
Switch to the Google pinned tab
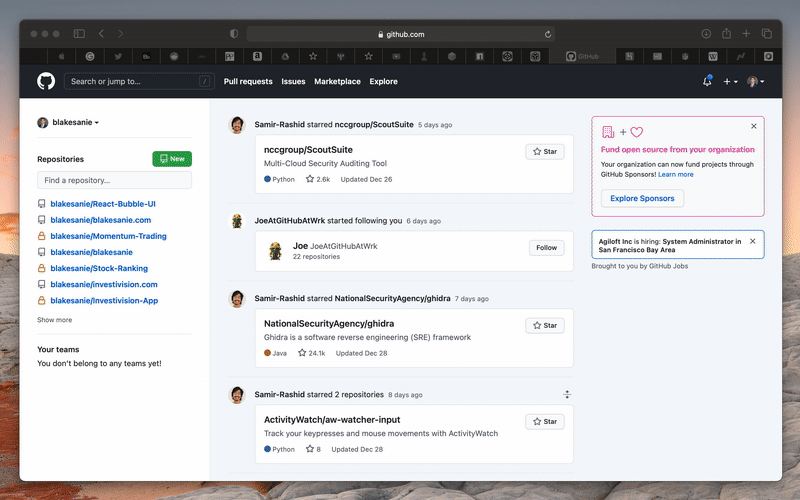tap(90, 57)
